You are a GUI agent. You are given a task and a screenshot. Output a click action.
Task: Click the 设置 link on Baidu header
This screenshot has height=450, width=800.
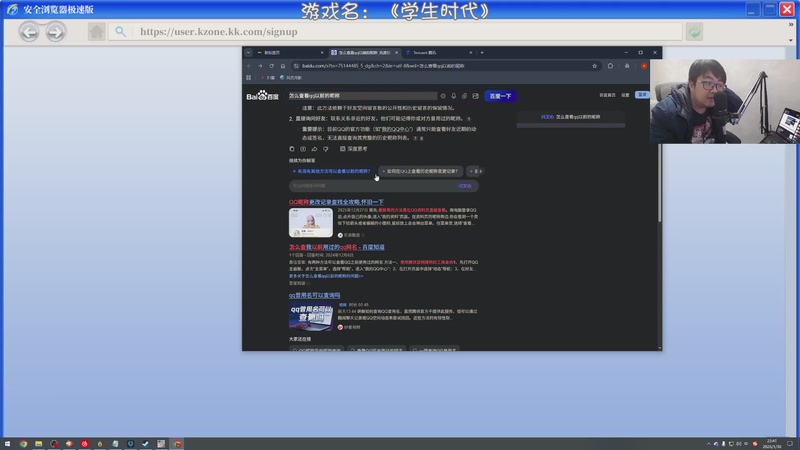tap(626, 95)
